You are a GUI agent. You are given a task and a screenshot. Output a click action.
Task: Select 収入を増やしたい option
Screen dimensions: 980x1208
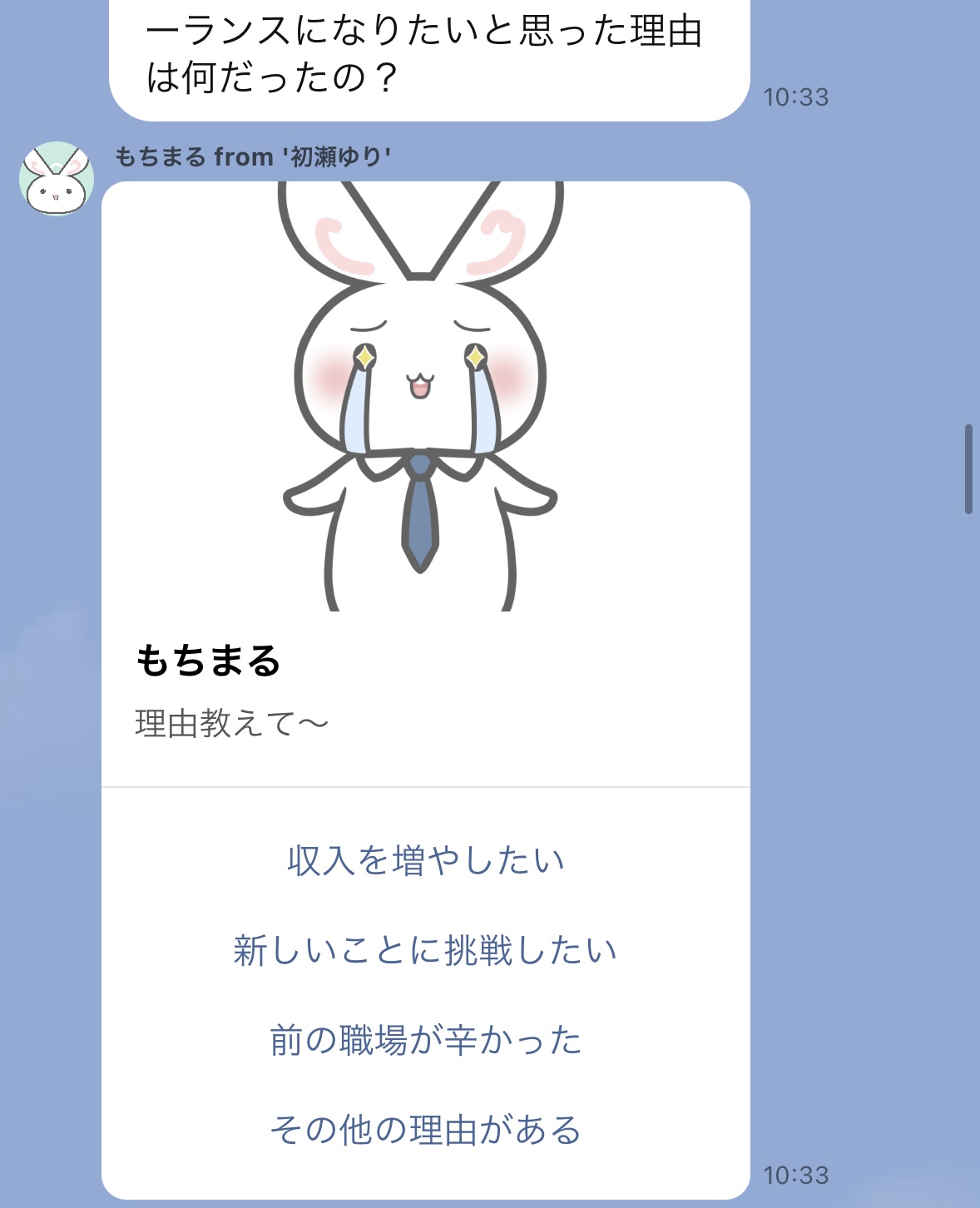click(426, 860)
